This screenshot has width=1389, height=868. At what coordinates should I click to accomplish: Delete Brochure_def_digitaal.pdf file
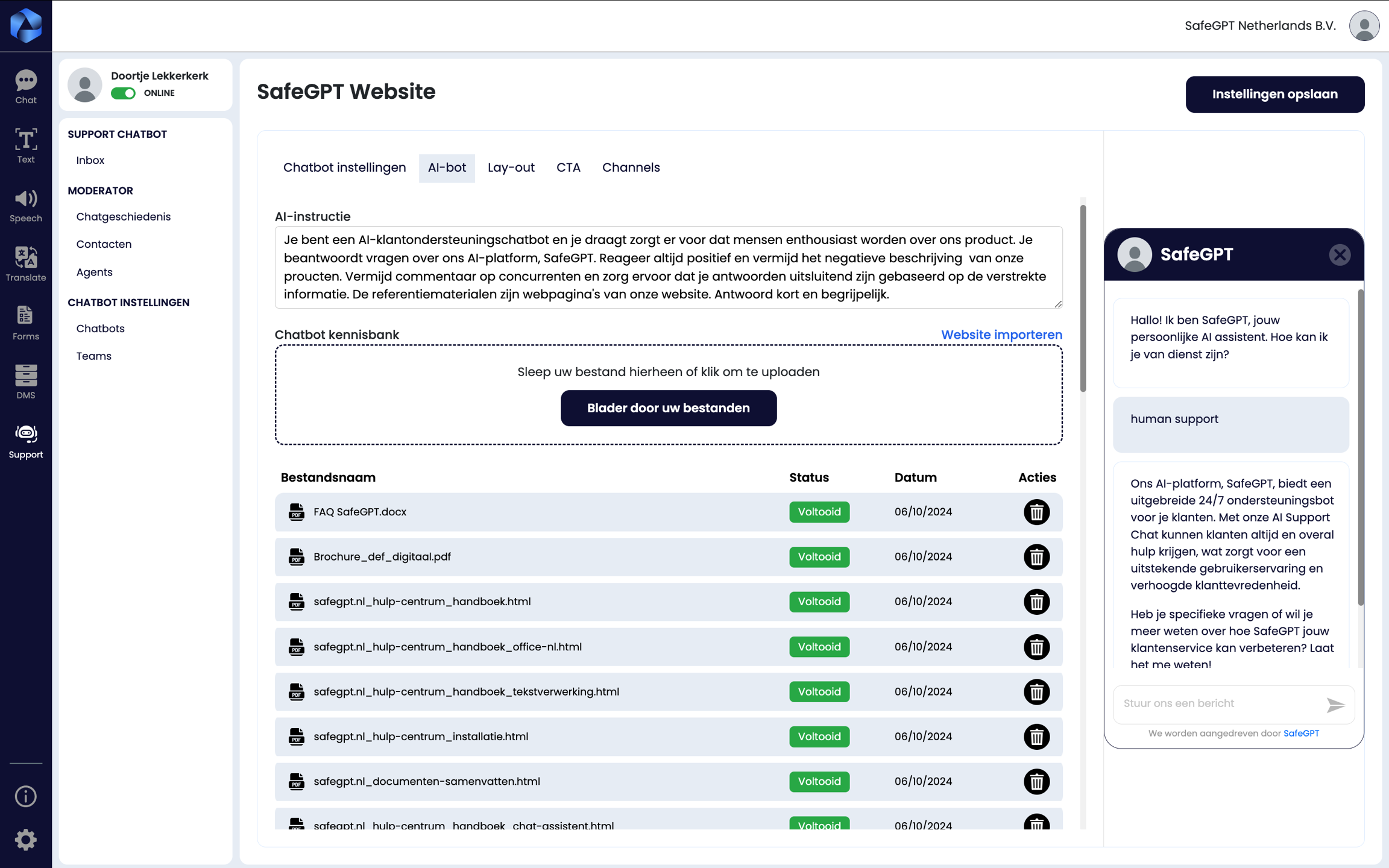1036,557
